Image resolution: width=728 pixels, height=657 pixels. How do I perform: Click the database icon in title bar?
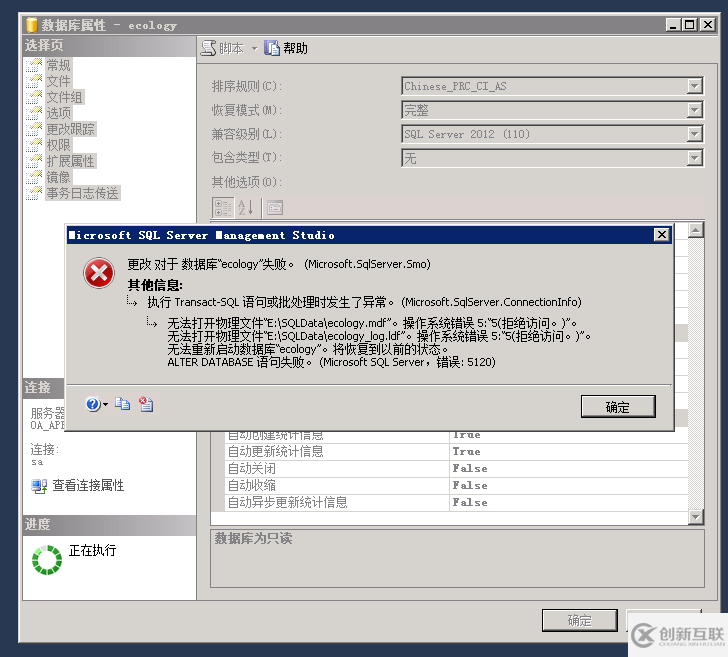pyautogui.click(x=32, y=25)
